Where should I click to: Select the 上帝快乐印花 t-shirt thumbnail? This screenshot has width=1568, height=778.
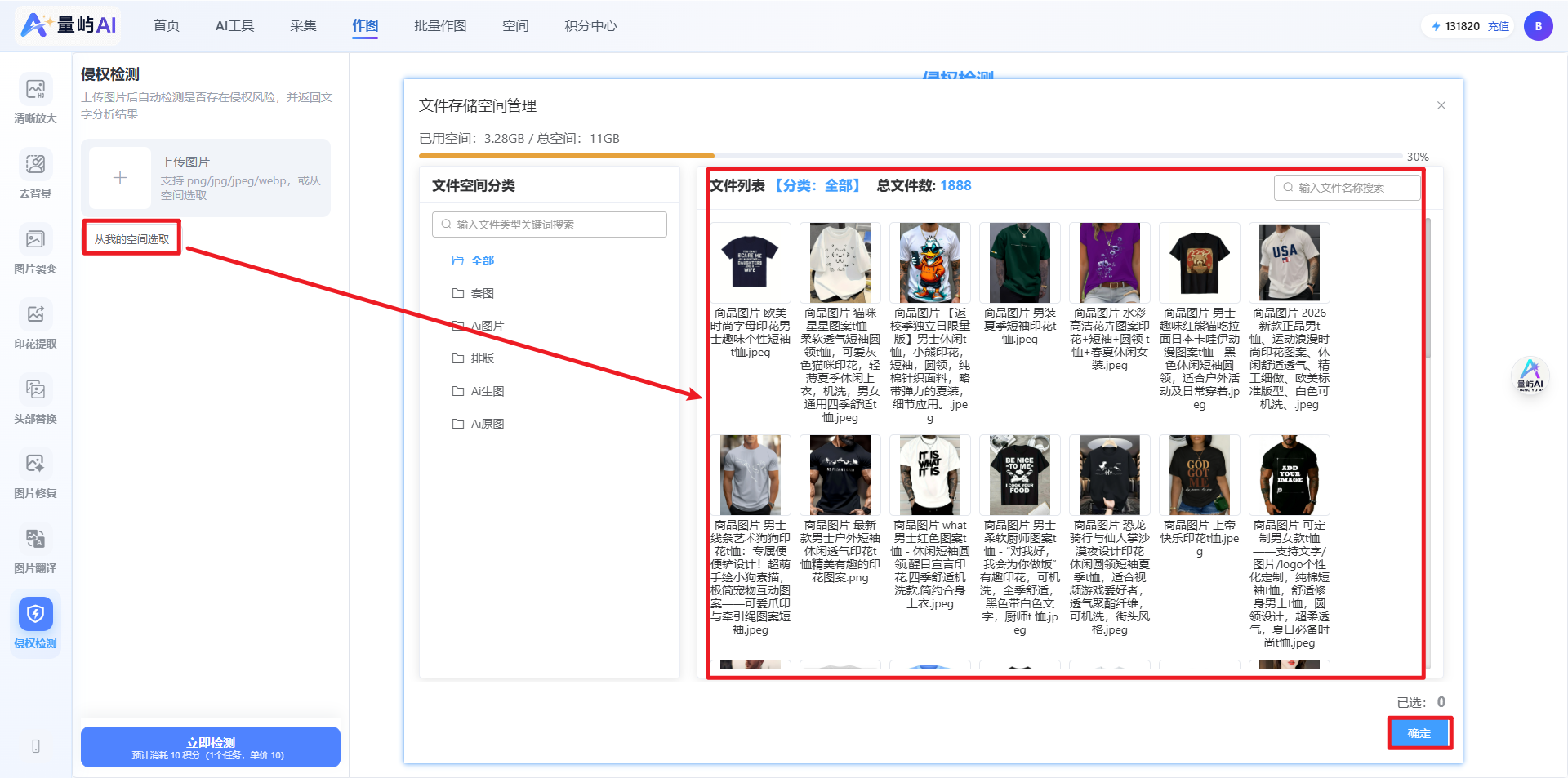pyautogui.click(x=1200, y=475)
